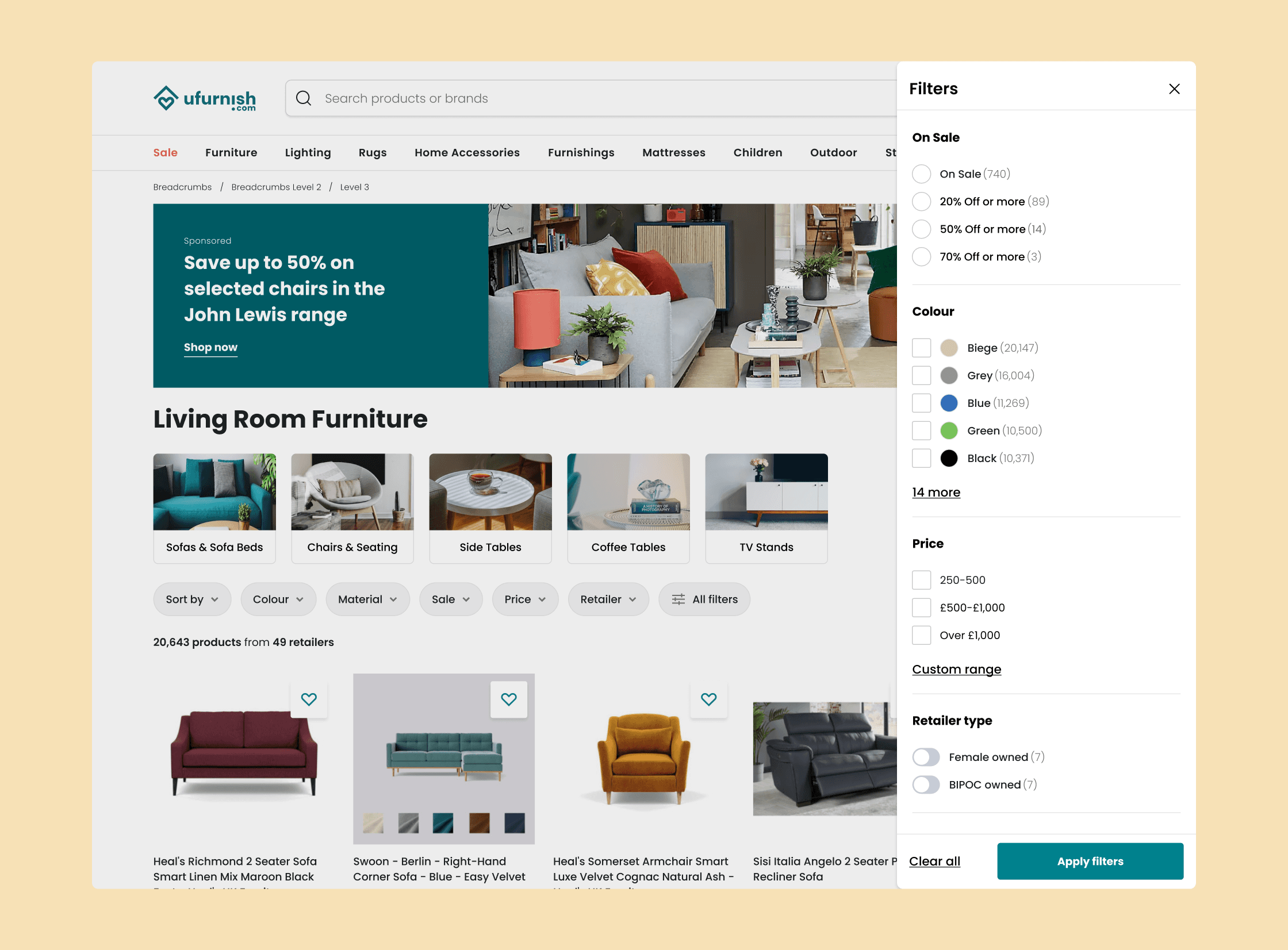Click the ufurnish logo icon
Screen dimensions: 1288x950
click(x=166, y=98)
